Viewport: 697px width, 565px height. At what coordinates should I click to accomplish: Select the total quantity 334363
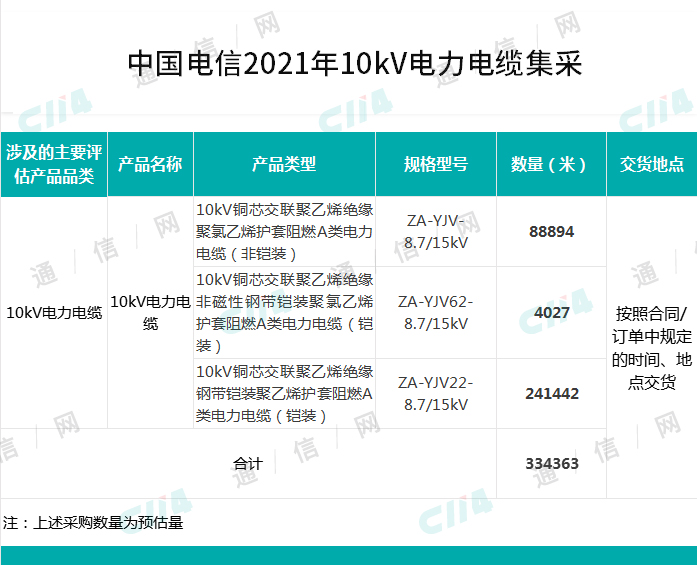552,464
